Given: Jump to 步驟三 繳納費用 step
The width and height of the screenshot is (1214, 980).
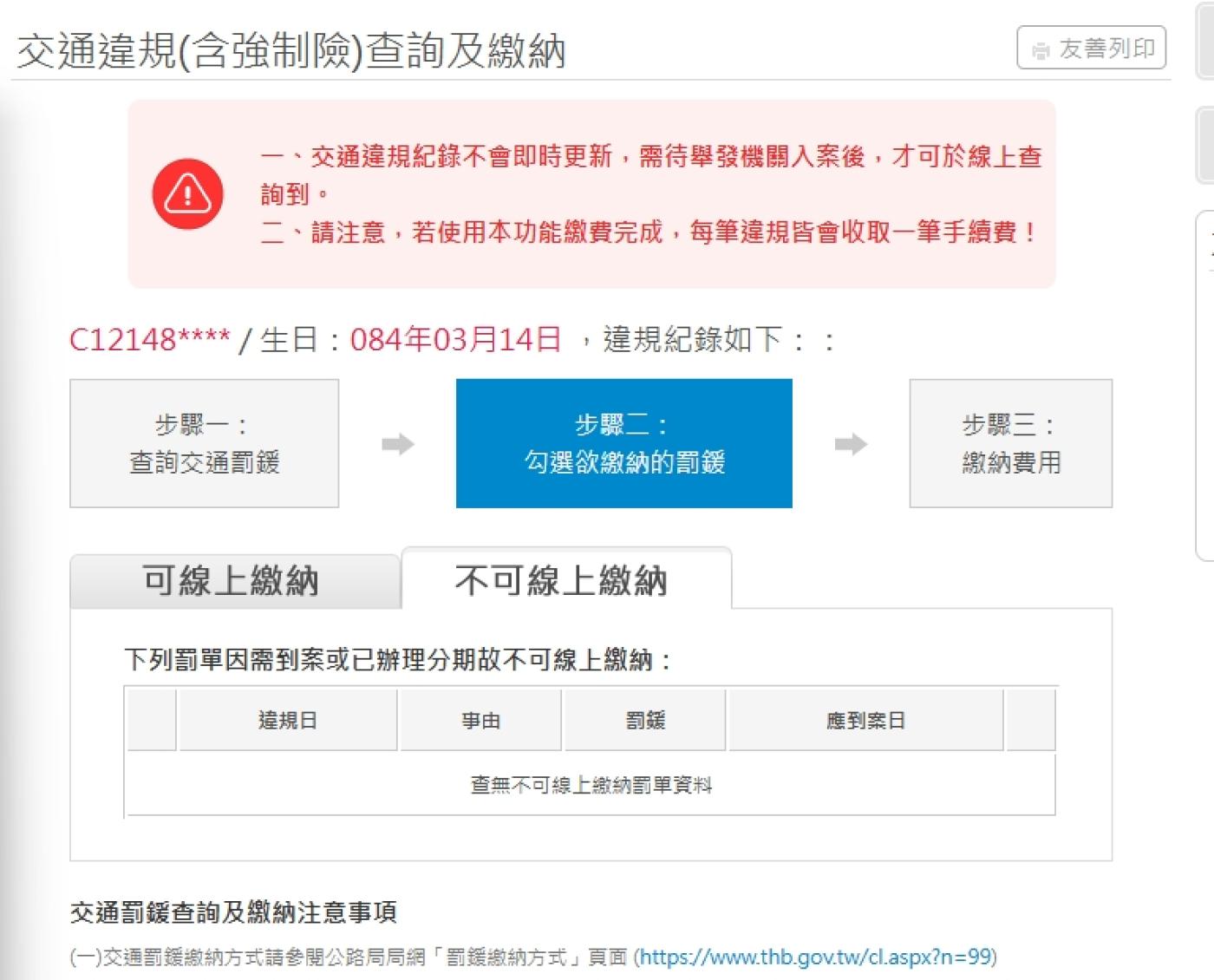Looking at the screenshot, I should 1010,443.
